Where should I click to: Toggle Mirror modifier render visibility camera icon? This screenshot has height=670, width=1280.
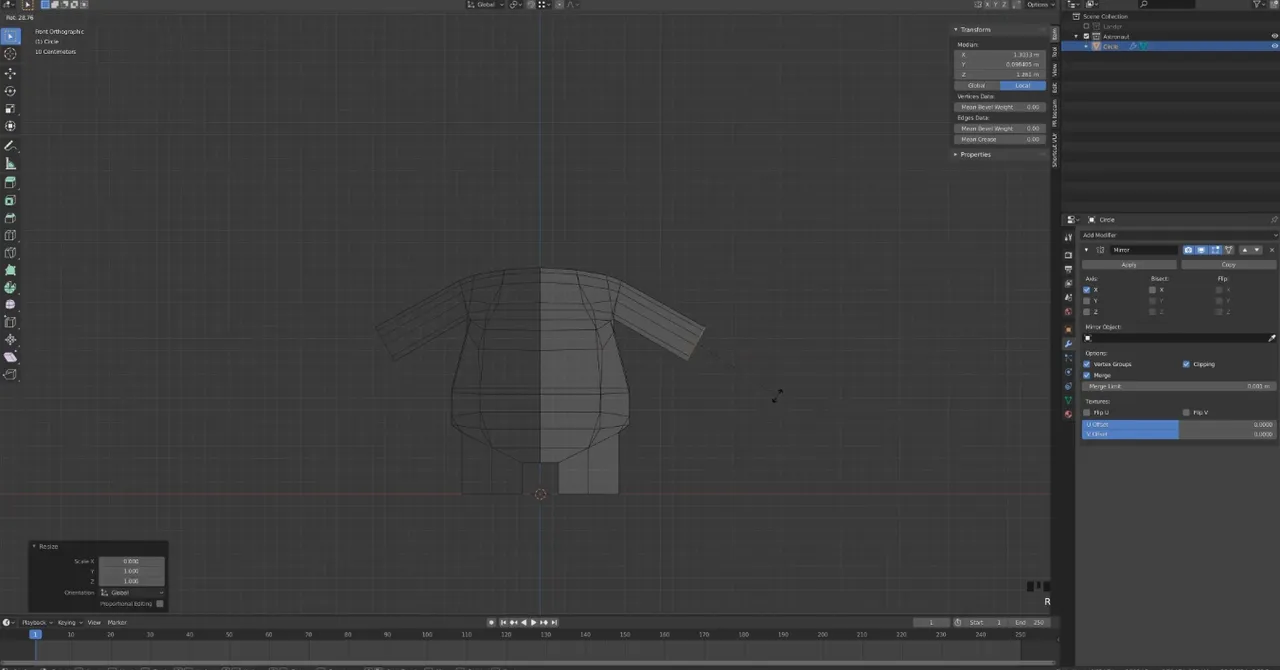point(1188,250)
